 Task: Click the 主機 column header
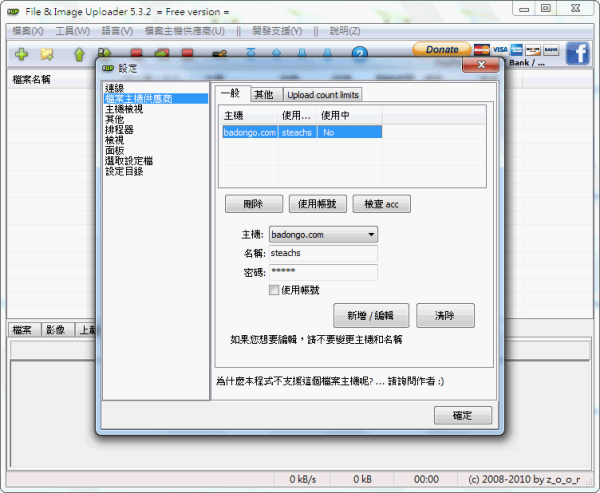click(x=249, y=115)
